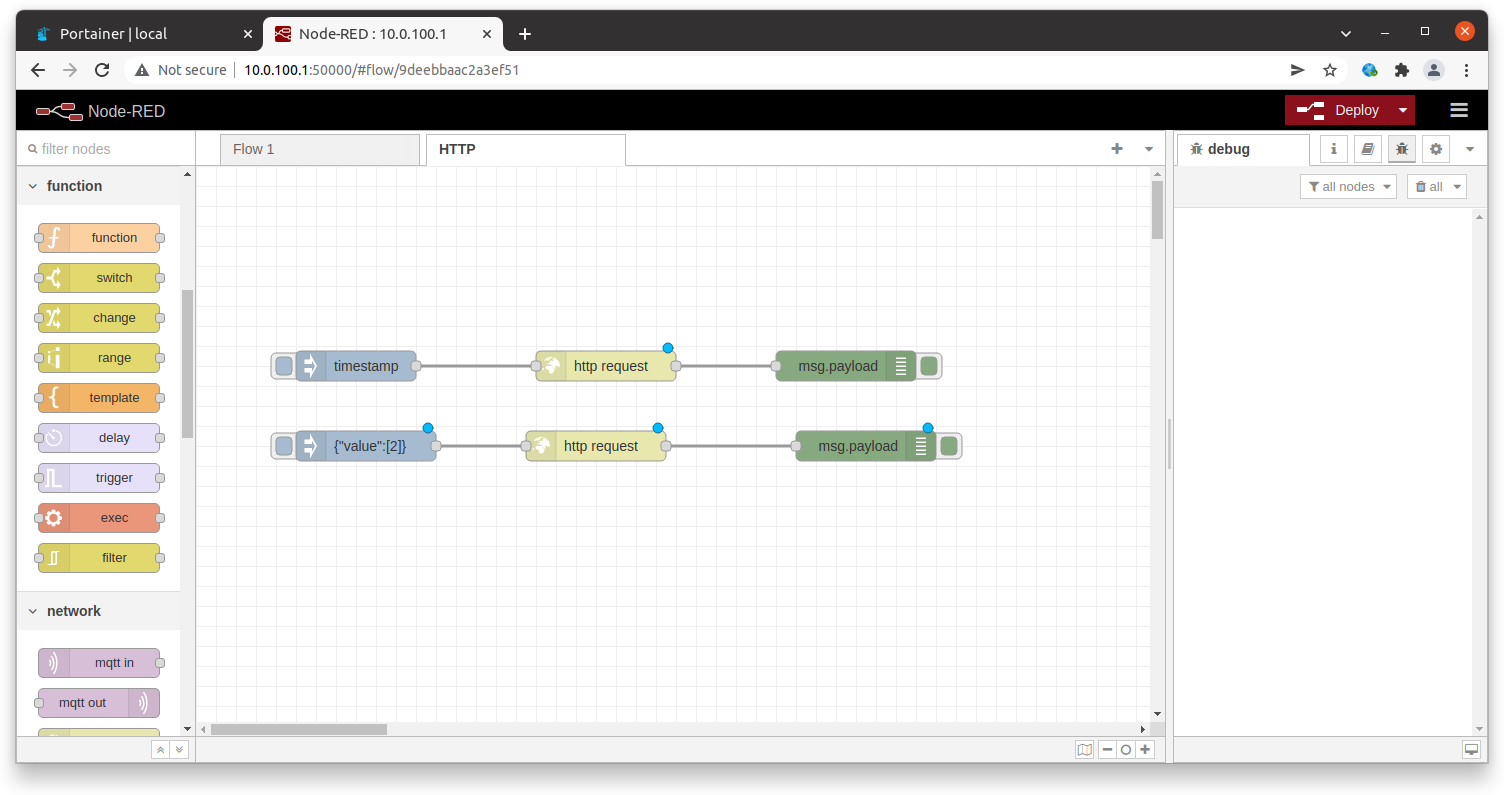Zoom out the canvas with minus icon
The height and width of the screenshot is (795, 1504).
pyautogui.click(x=1108, y=750)
